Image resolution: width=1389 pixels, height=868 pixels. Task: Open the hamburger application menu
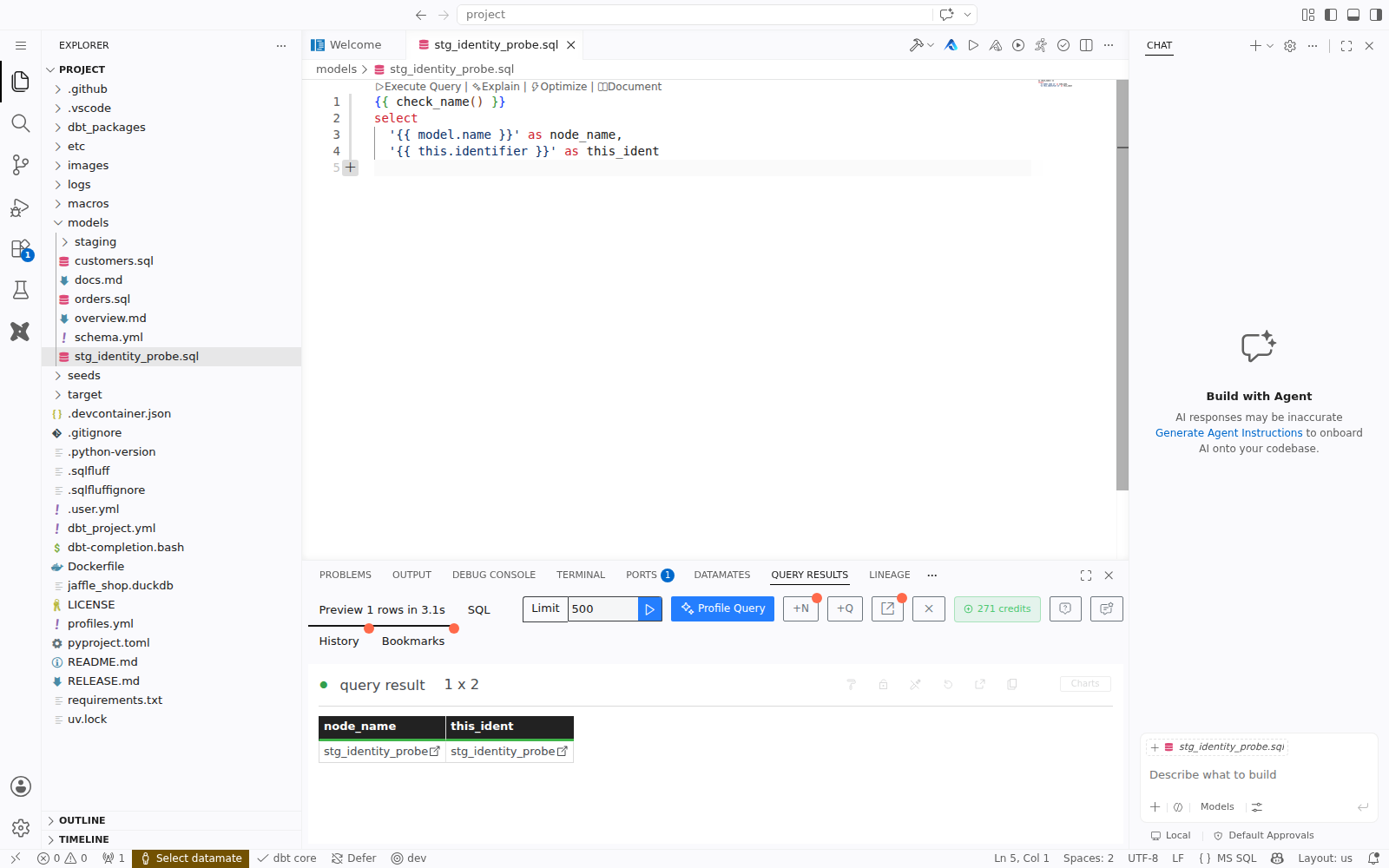pyautogui.click(x=21, y=45)
